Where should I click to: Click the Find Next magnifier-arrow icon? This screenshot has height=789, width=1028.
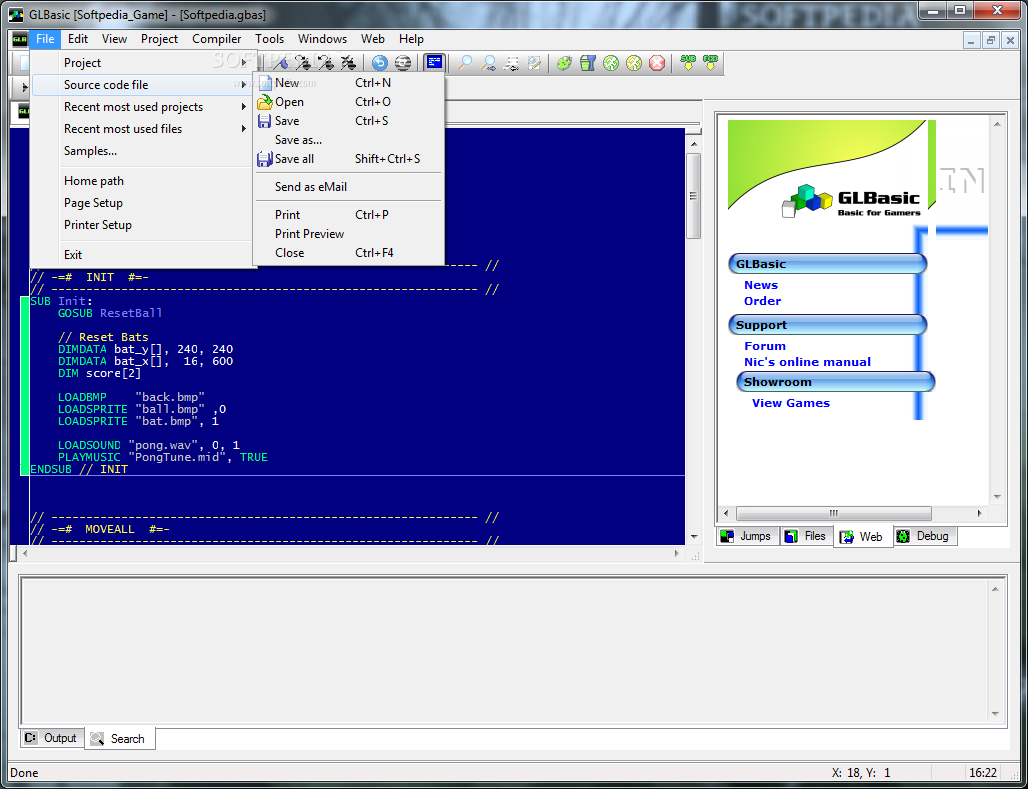[488, 63]
